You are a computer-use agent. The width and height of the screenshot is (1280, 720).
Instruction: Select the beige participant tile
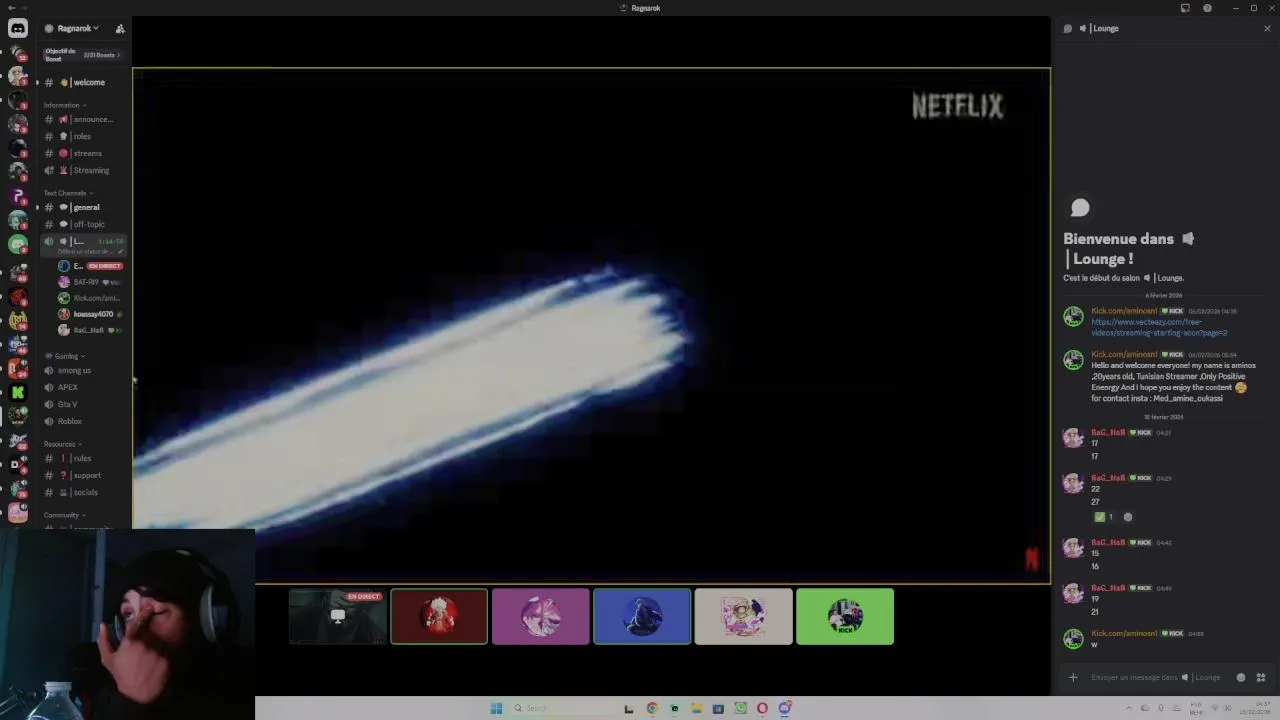tap(743, 616)
